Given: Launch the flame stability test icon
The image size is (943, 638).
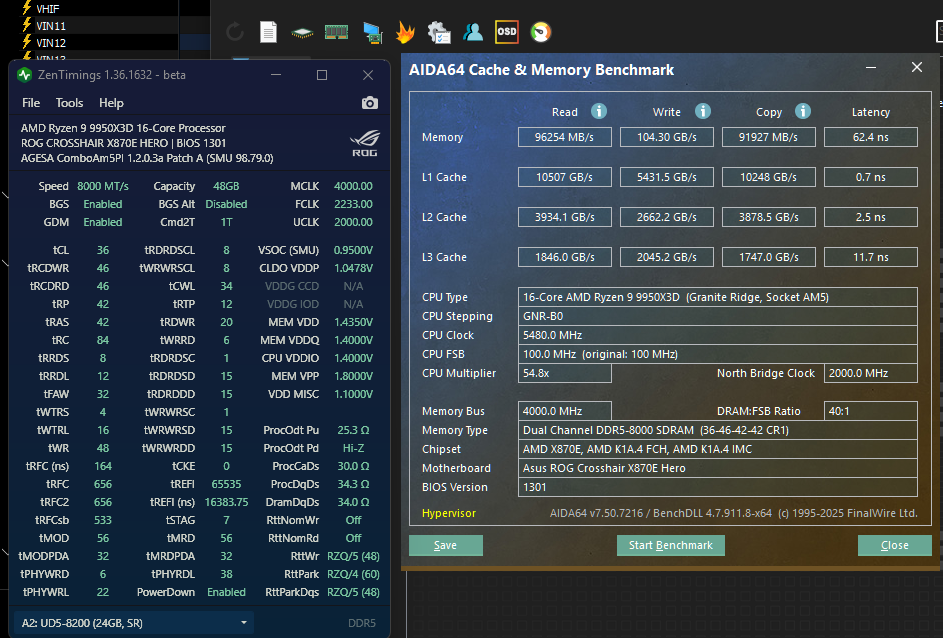Looking at the screenshot, I should tap(405, 32).
